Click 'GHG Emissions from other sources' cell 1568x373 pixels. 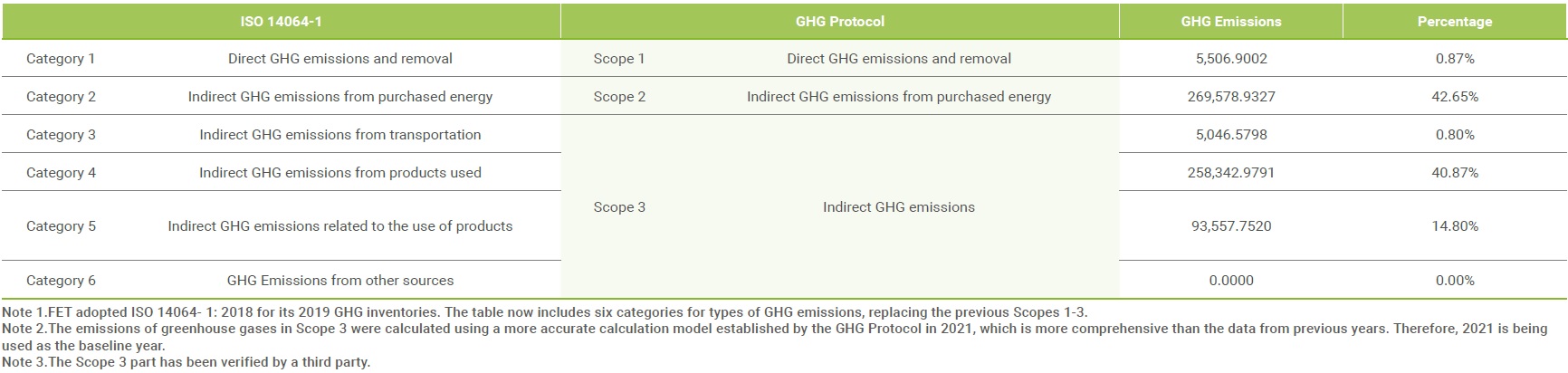(x=340, y=281)
